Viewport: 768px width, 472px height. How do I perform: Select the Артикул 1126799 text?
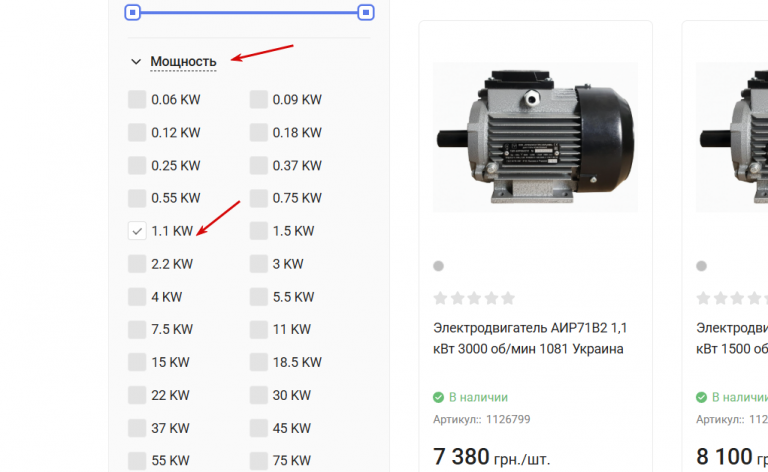[x=481, y=419]
